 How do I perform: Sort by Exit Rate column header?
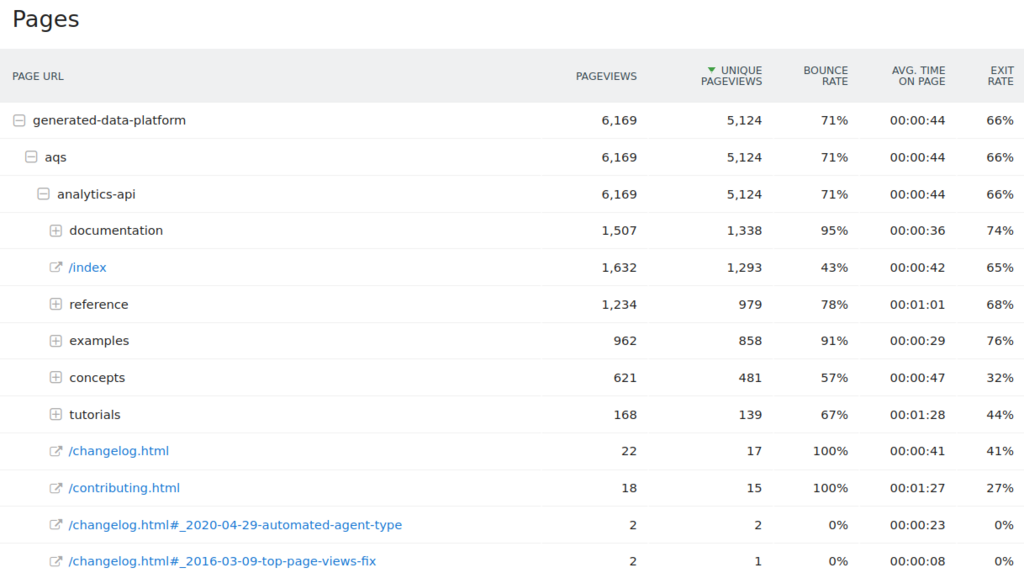pyautogui.click(x=1000, y=76)
